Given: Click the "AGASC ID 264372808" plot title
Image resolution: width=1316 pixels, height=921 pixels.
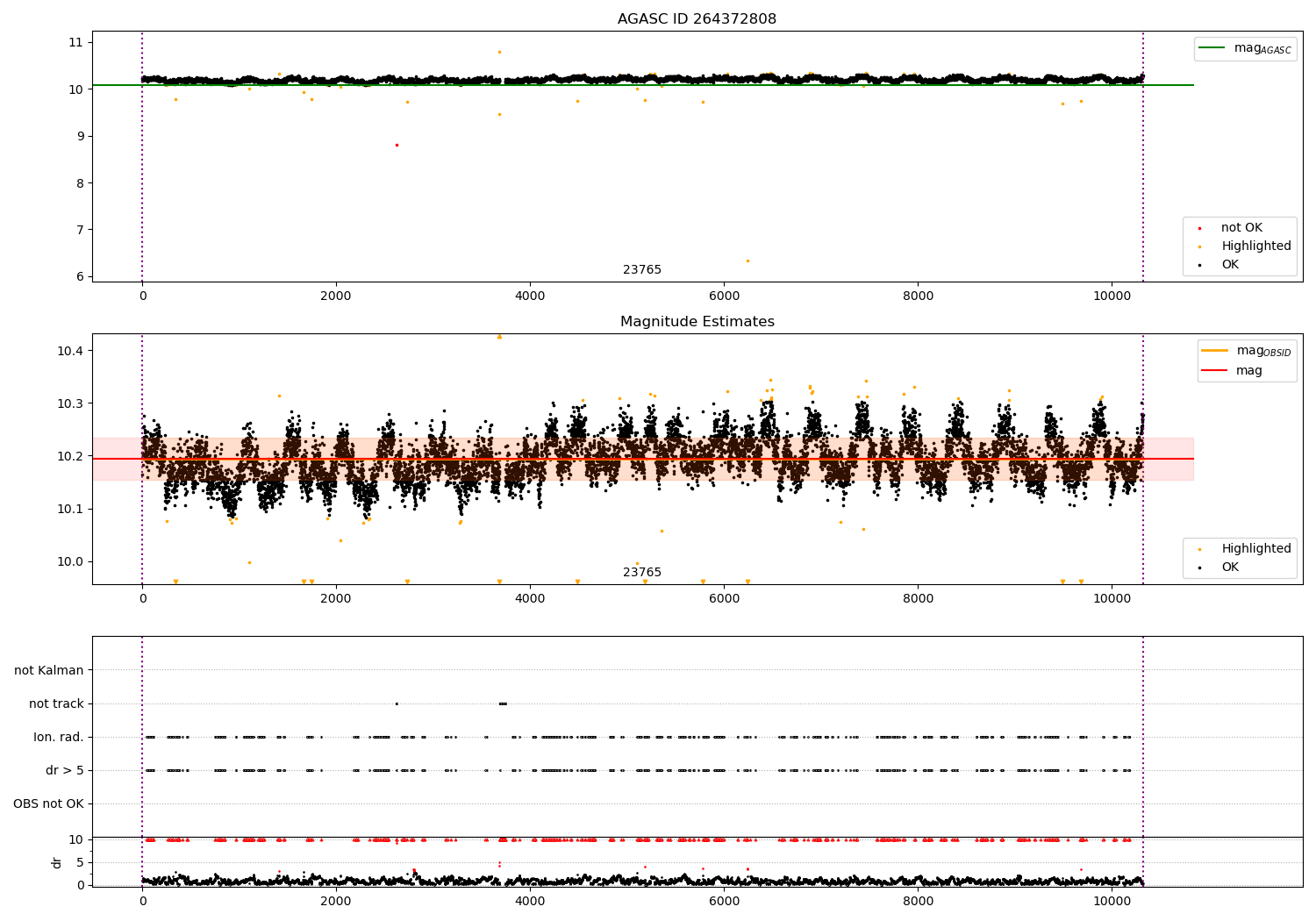Looking at the screenshot, I should (x=697, y=19).
